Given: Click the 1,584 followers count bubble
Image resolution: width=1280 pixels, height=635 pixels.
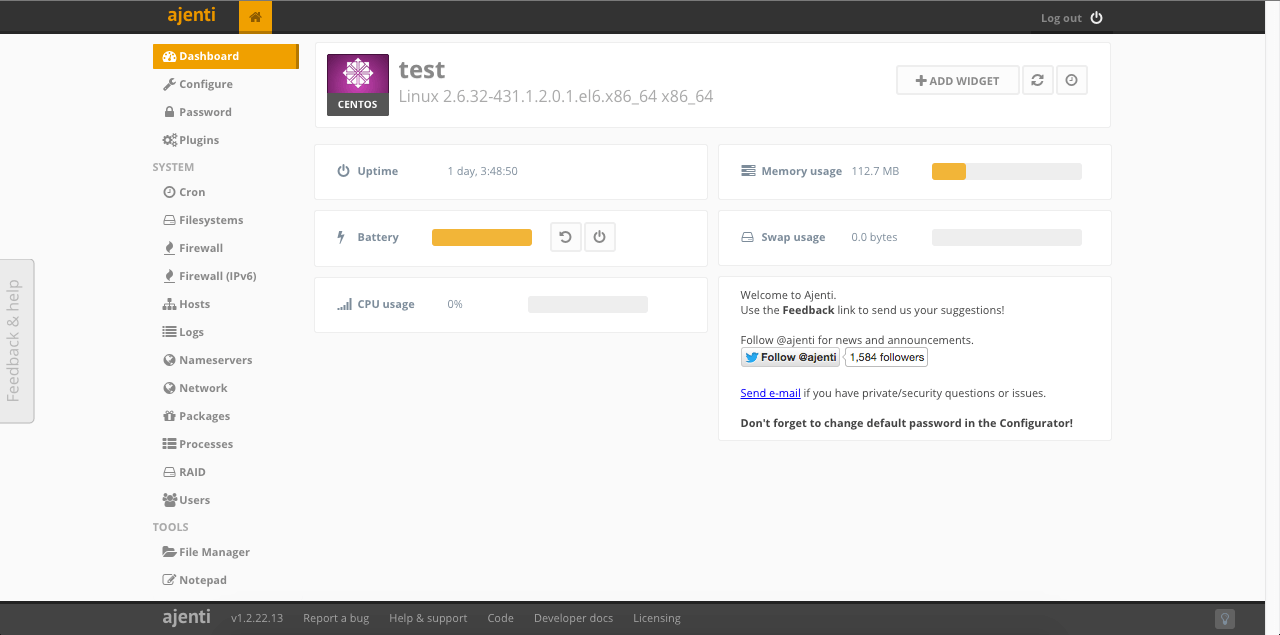Looking at the screenshot, I should click(x=887, y=357).
